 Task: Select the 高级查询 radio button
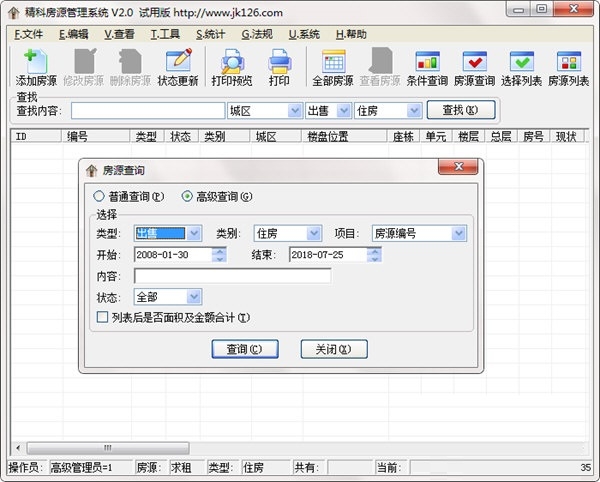tap(187, 197)
